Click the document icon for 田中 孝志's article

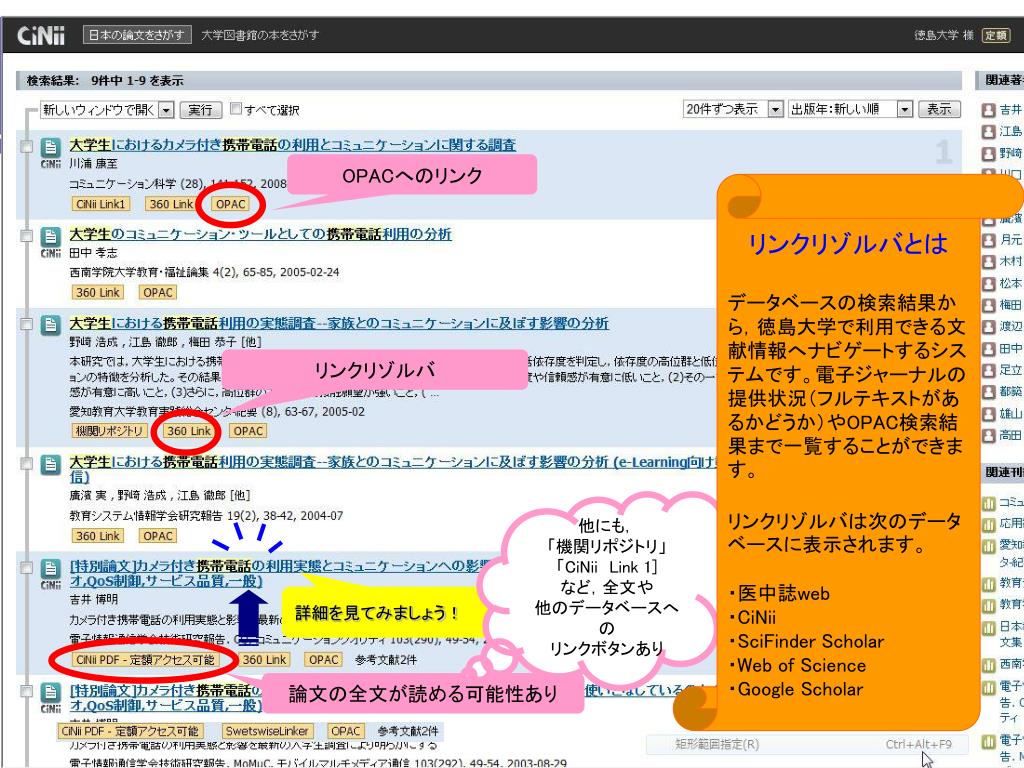(50, 237)
